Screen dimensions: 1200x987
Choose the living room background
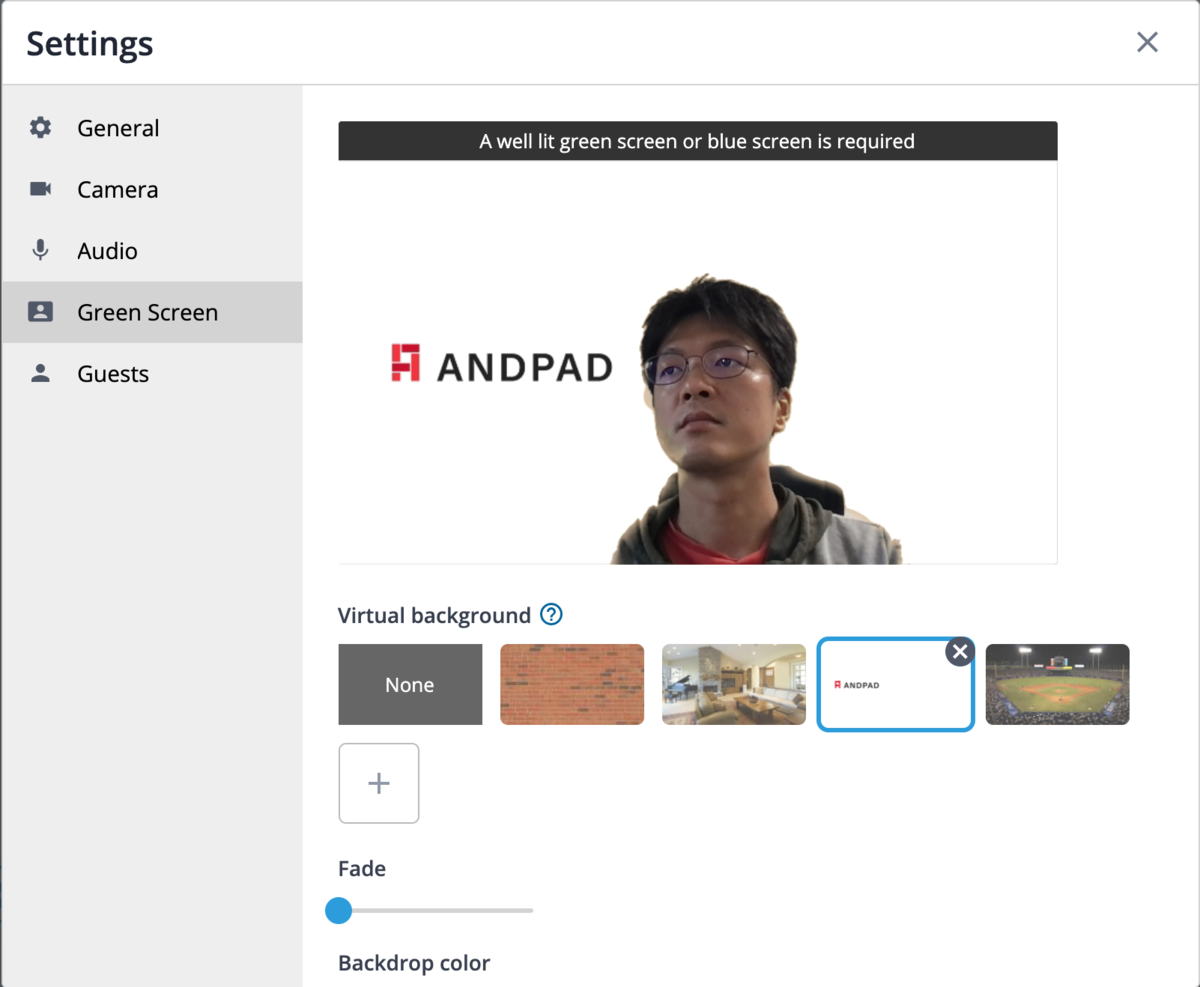point(734,684)
